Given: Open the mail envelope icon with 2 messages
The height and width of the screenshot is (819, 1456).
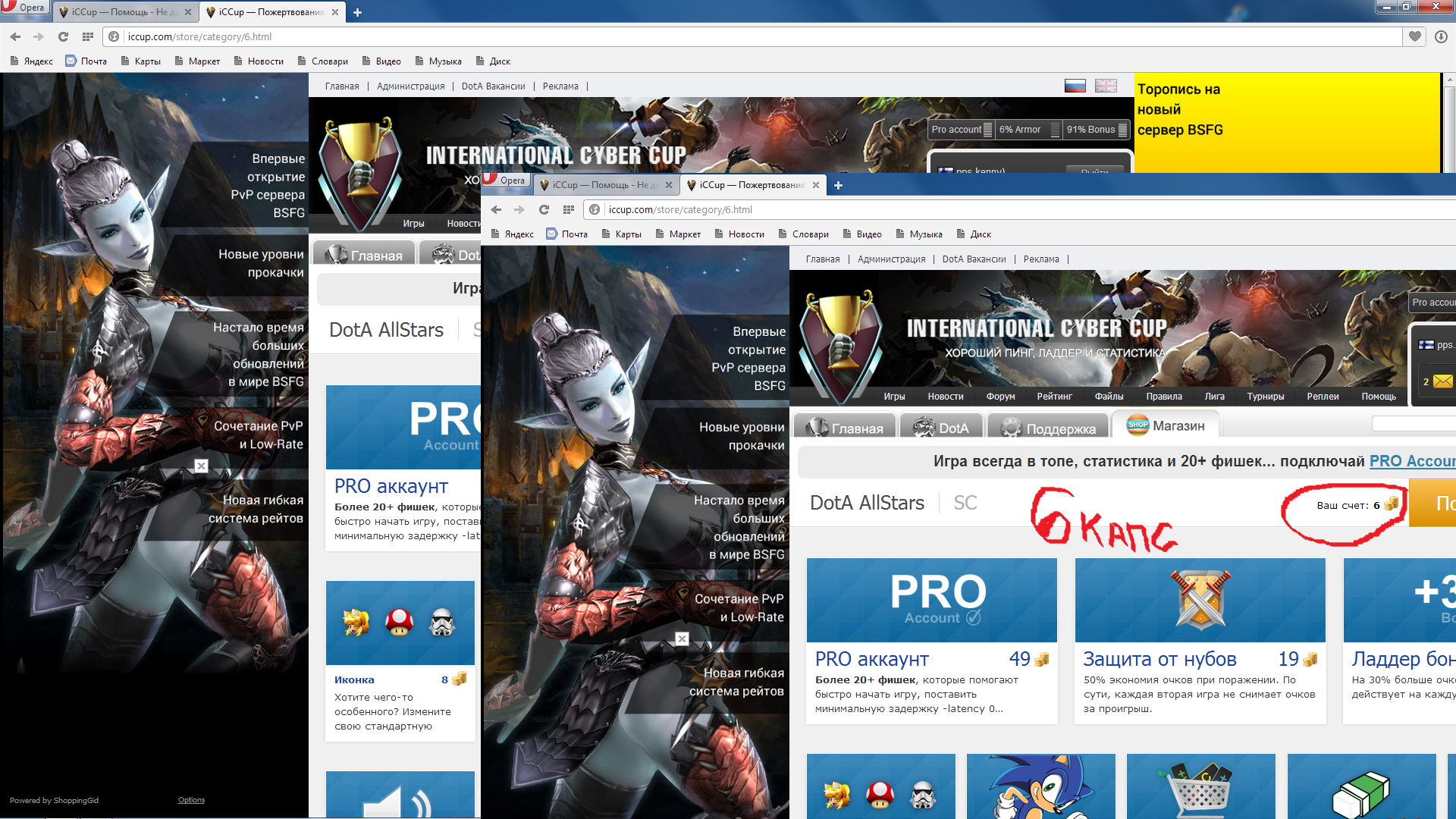Looking at the screenshot, I should 1442,381.
